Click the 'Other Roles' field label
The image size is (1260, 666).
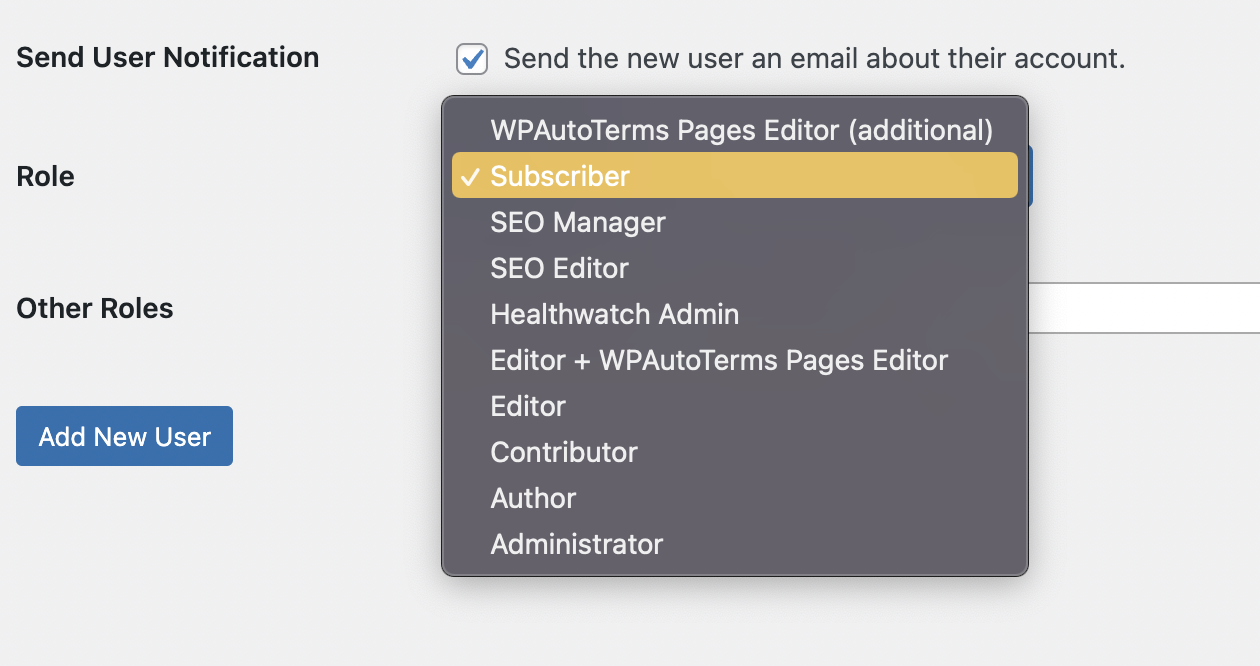coord(95,308)
